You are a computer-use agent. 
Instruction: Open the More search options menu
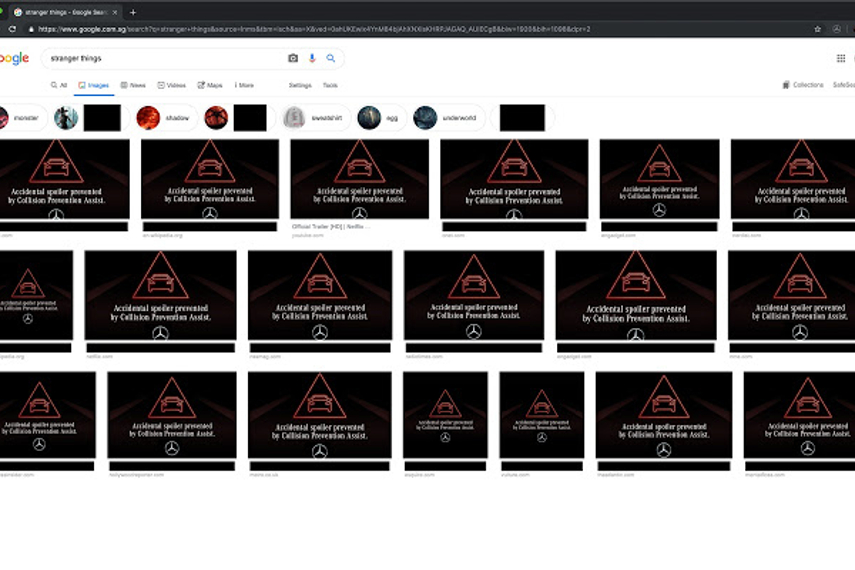242,86
